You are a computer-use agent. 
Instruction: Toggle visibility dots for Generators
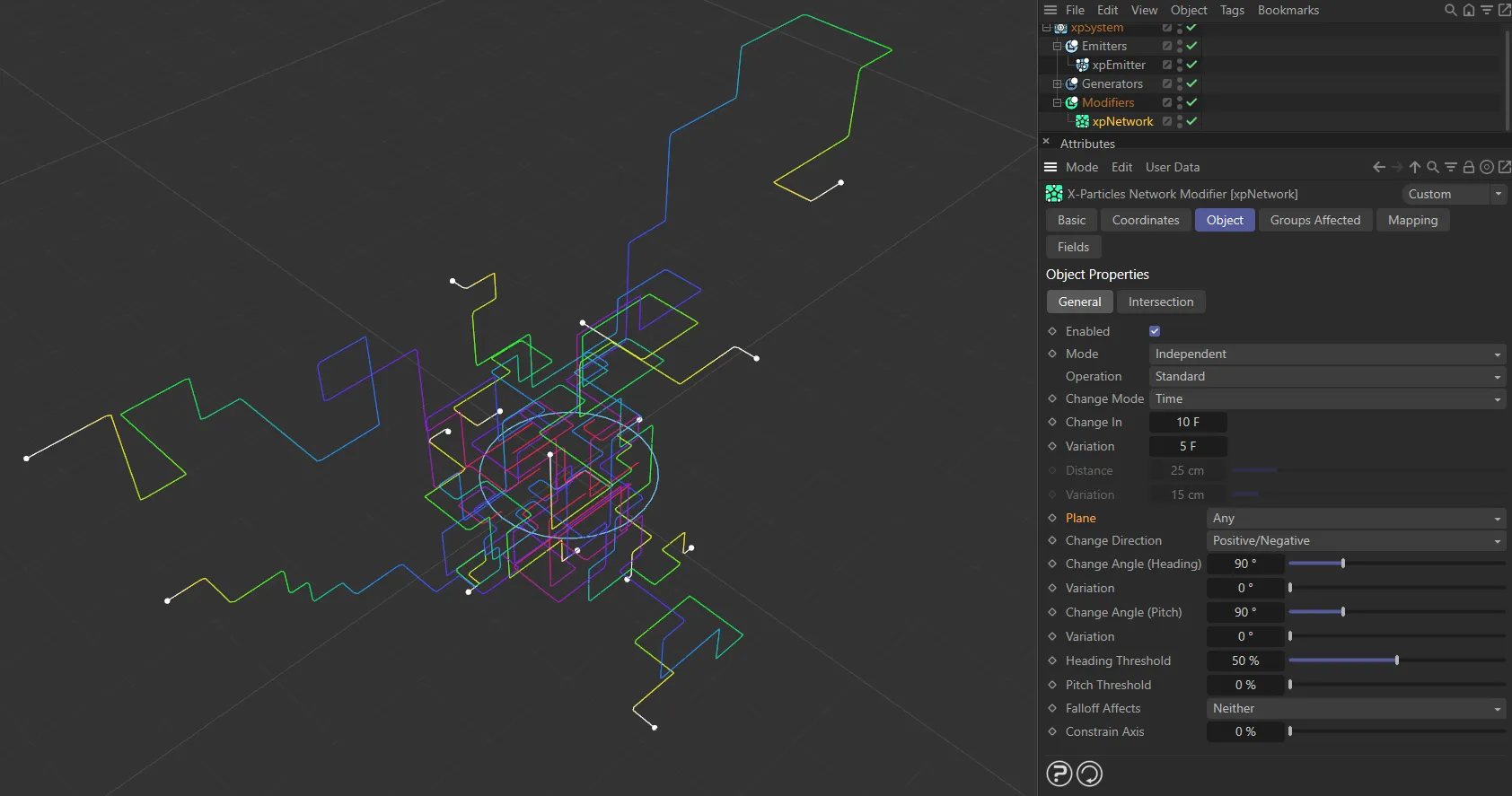click(x=1179, y=83)
